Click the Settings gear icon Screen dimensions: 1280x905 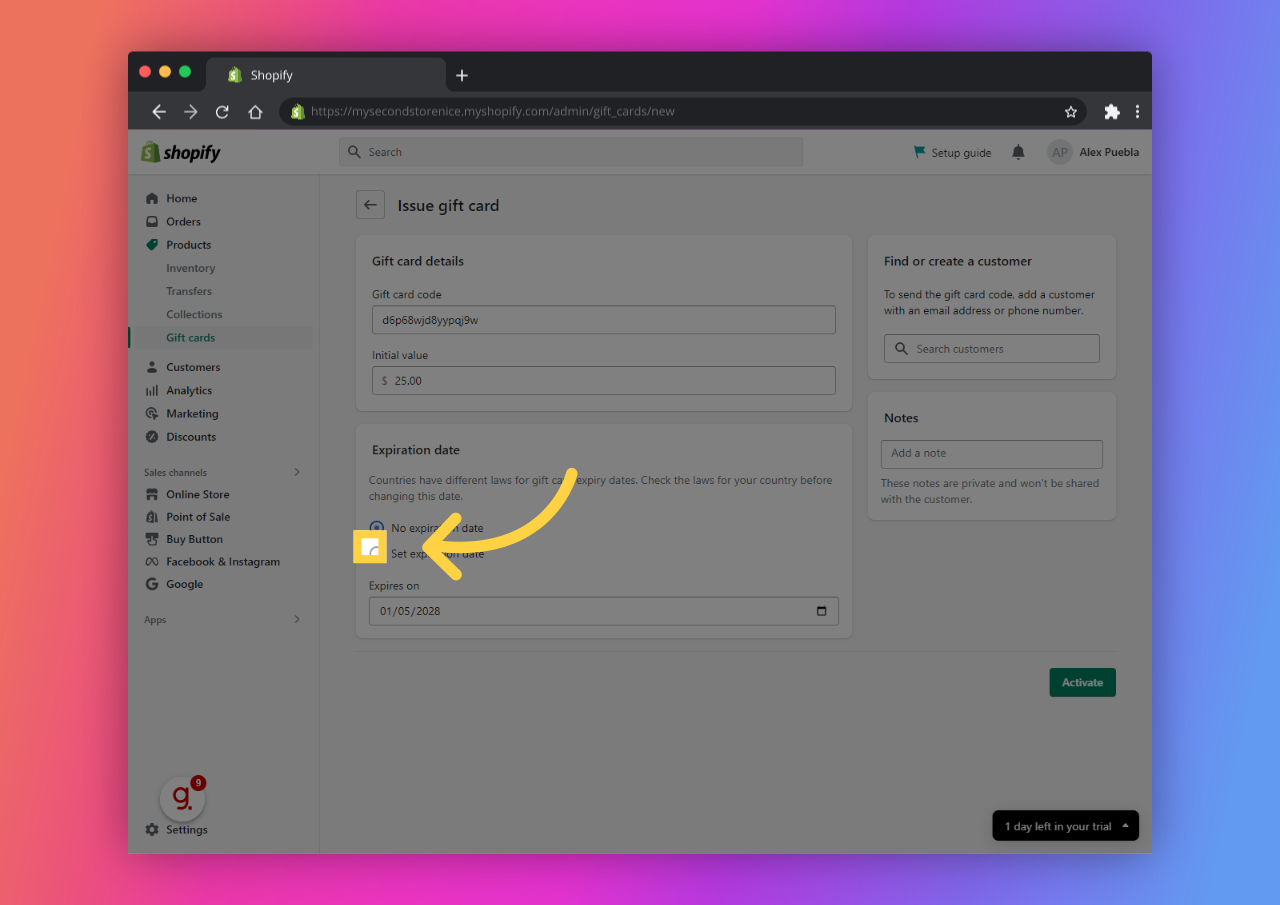point(152,830)
